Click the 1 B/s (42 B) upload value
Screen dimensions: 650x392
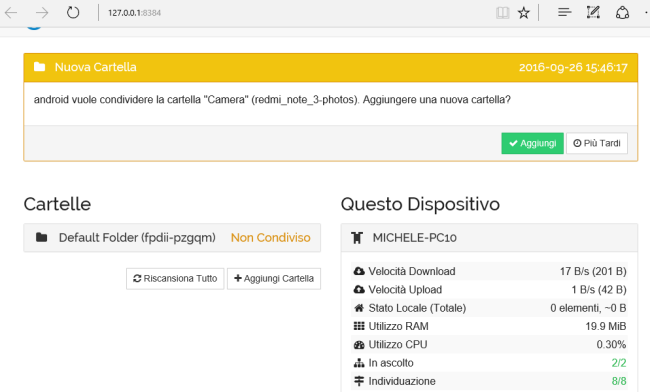click(x=599, y=290)
